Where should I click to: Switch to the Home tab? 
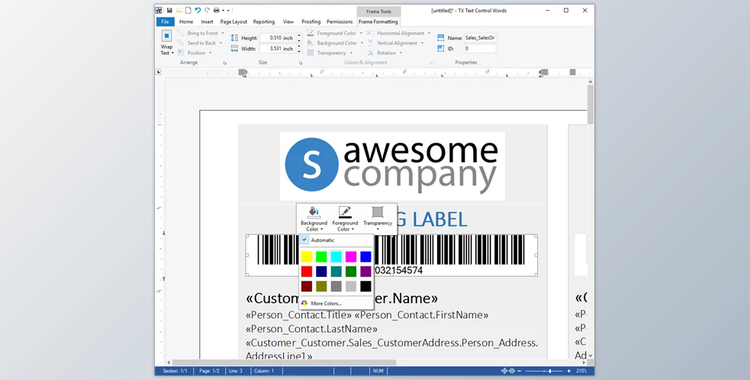(186, 22)
